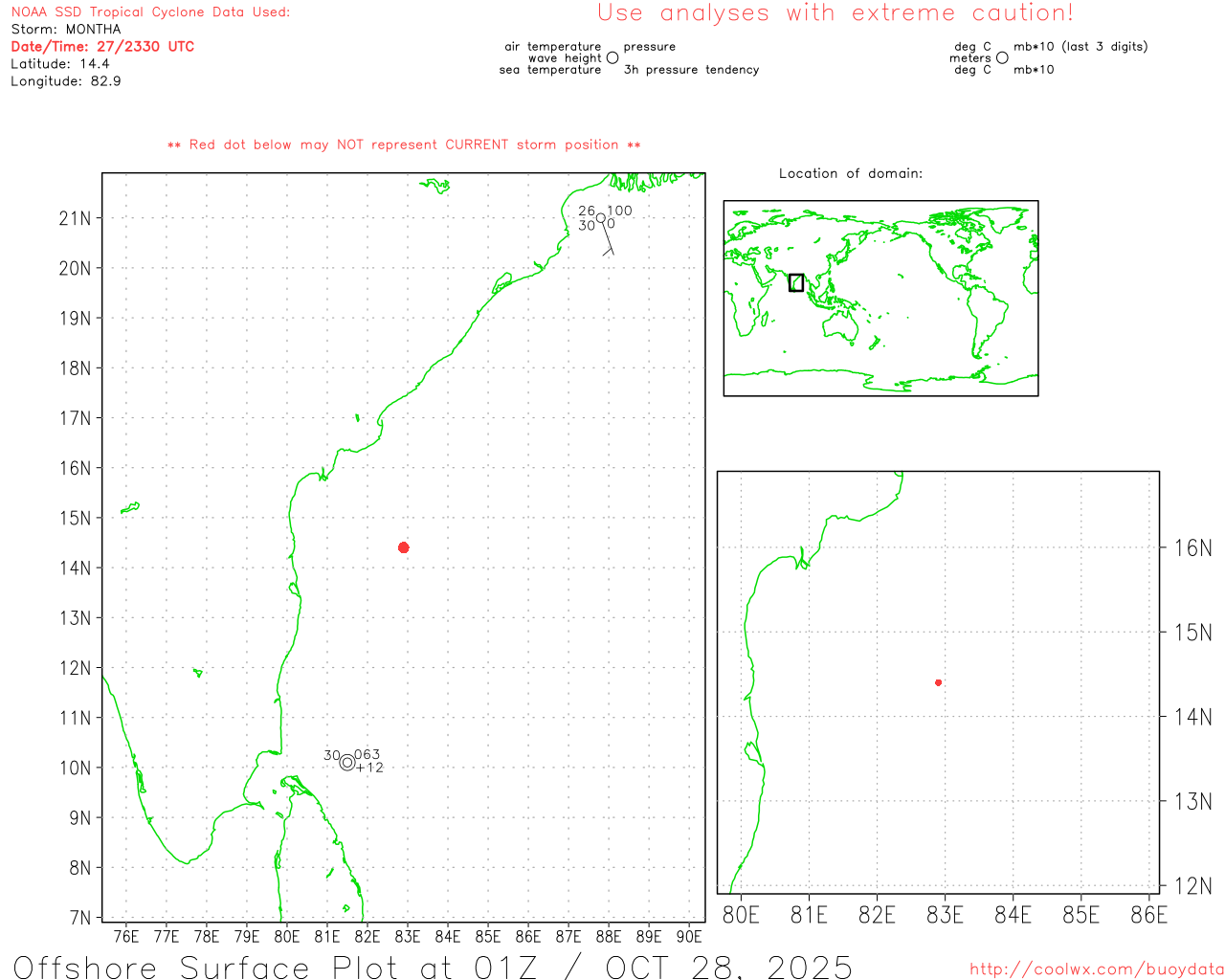Click the red dot disclaimer text above the map

[404, 145]
